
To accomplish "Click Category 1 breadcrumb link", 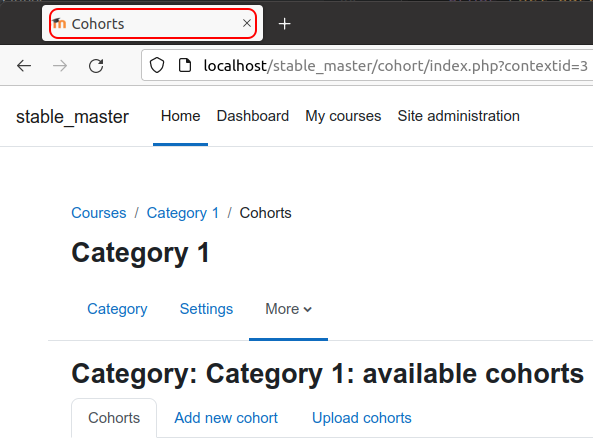I will [183, 213].
